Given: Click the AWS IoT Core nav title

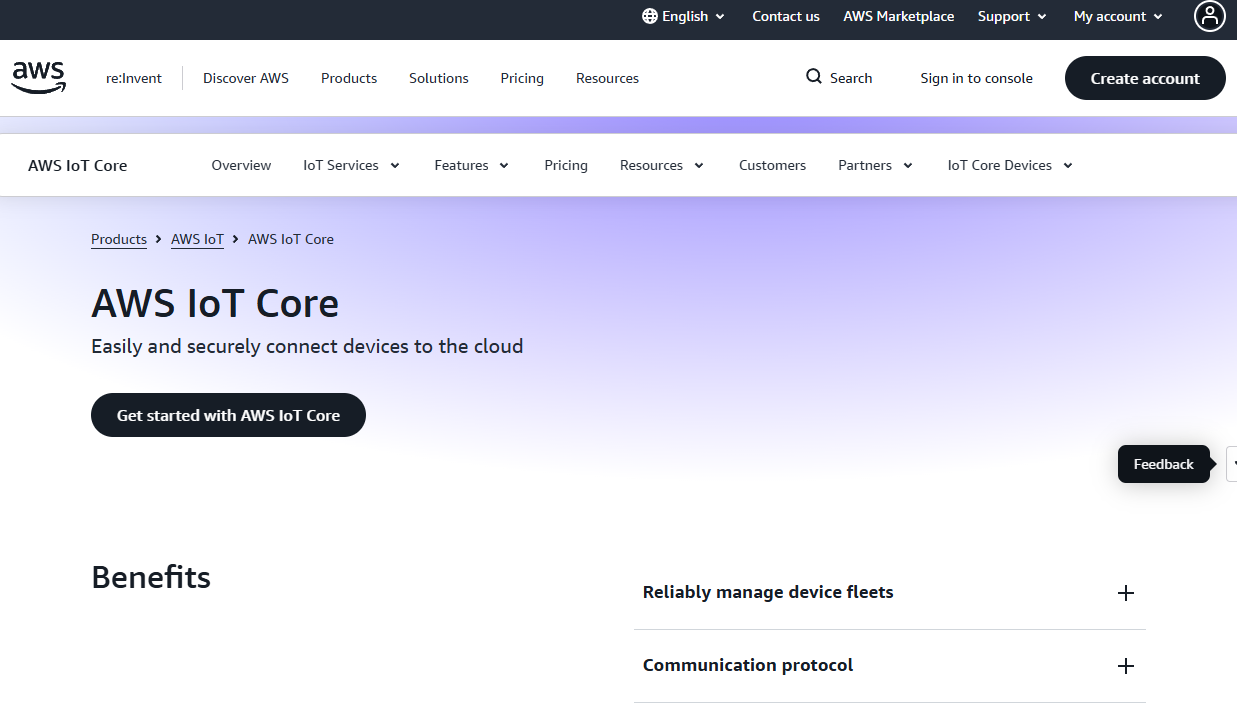Looking at the screenshot, I should (78, 165).
